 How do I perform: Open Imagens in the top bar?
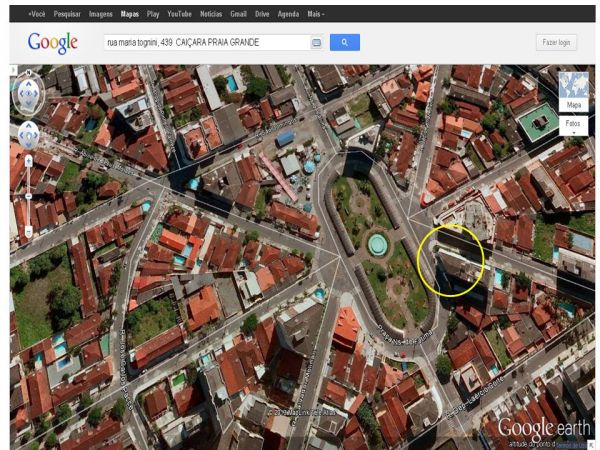(101, 14)
